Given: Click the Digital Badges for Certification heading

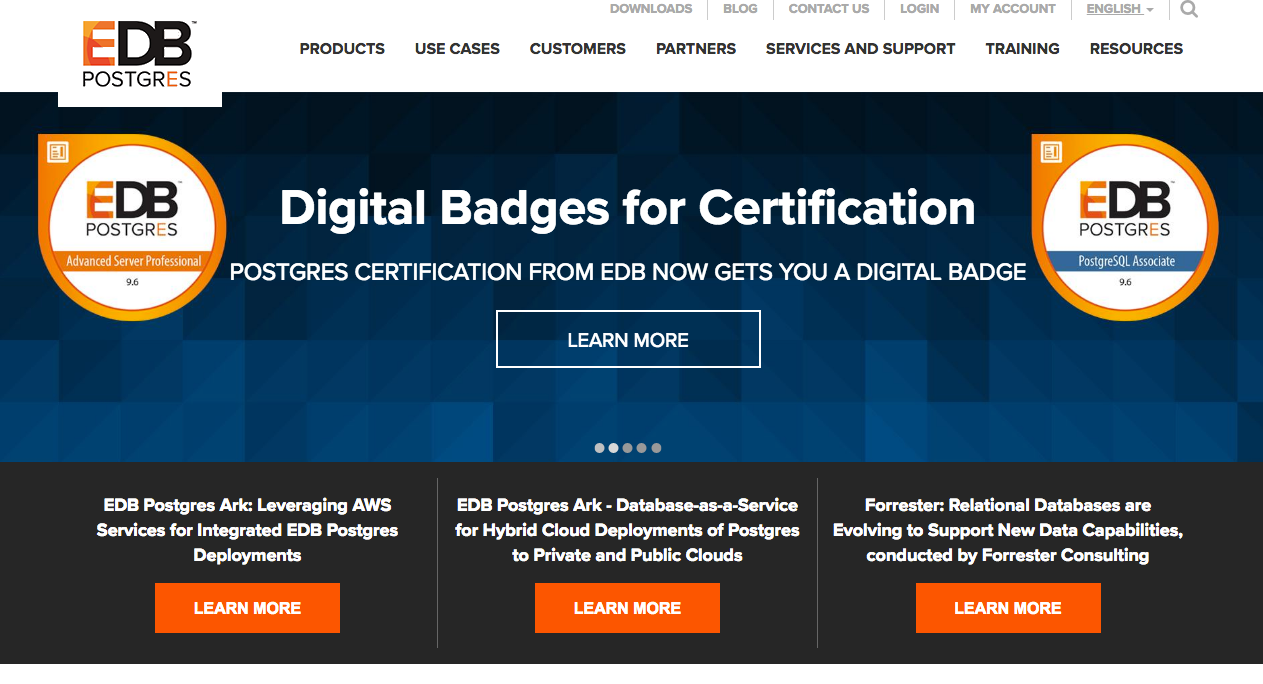Looking at the screenshot, I should (628, 208).
